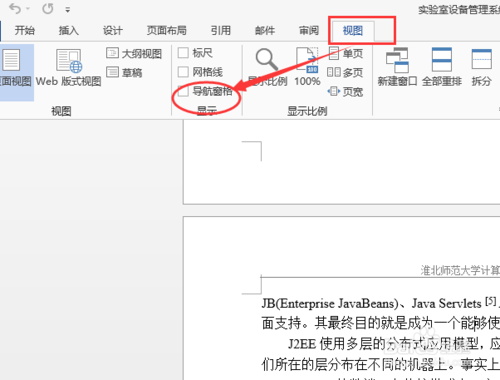Tick the 导航窗格 checkbox
The width and height of the screenshot is (500, 380).
tap(183, 91)
